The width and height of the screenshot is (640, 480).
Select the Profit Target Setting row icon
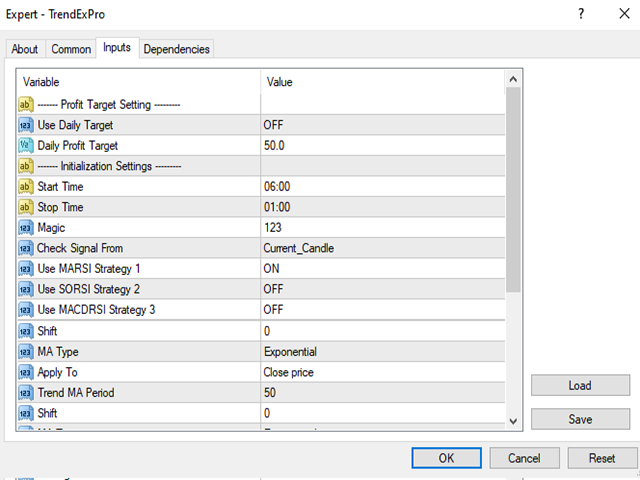coord(25,104)
